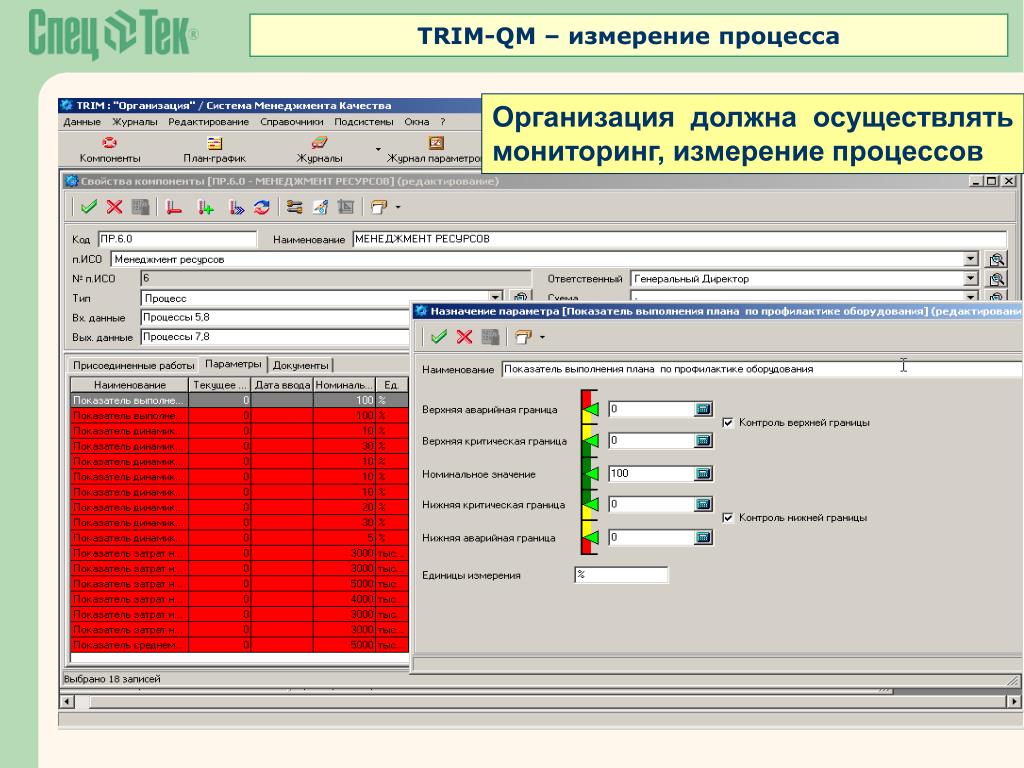Open the Журналы menu
This screenshot has width=1024, height=768.
135,122
